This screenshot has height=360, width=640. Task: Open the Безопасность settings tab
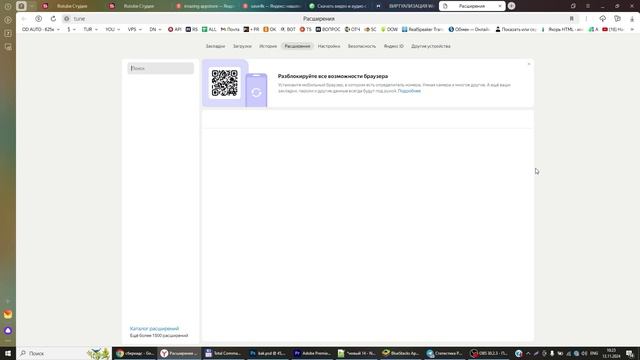(x=362, y=46)
